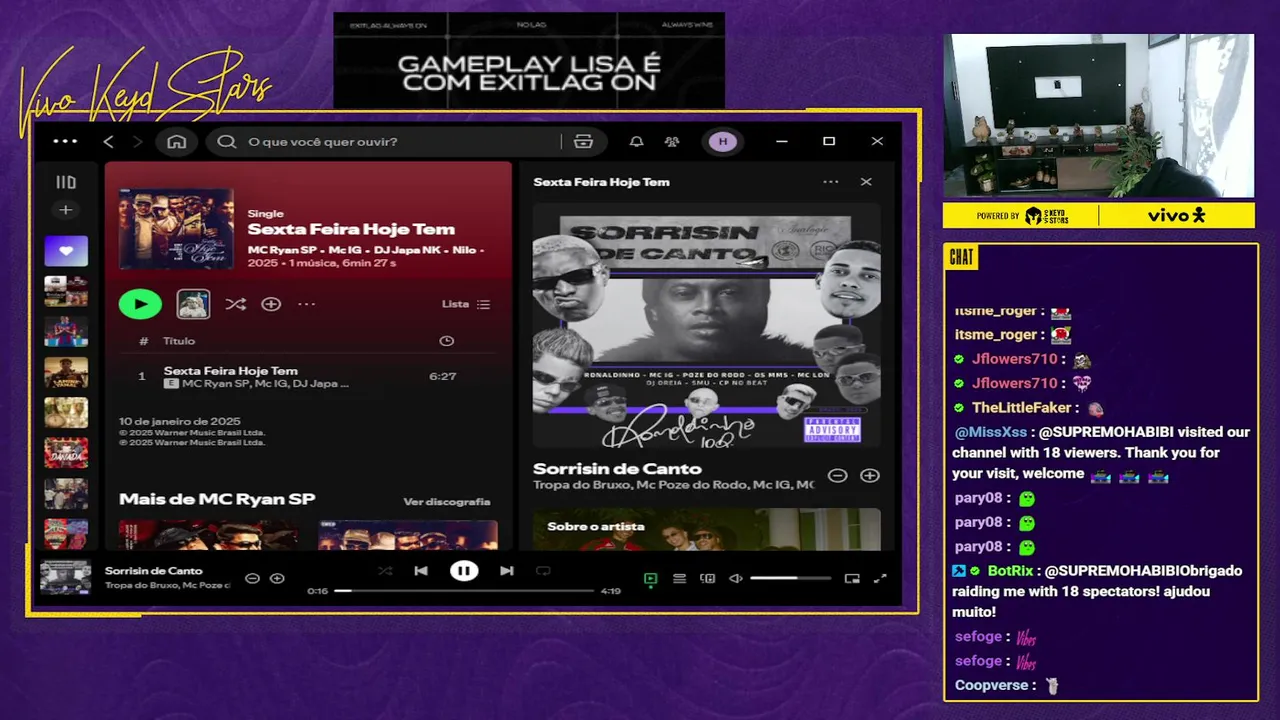Viewport: 1280px width, 720px height.
Task: Click the 'Título' column header
Action: 179,341
